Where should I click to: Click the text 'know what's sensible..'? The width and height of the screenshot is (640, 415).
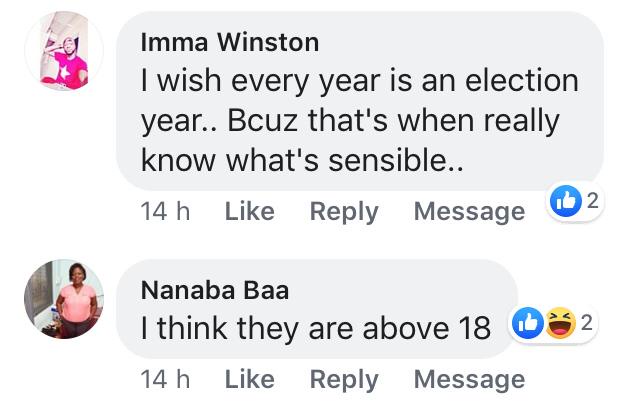[x=303, y=159]
